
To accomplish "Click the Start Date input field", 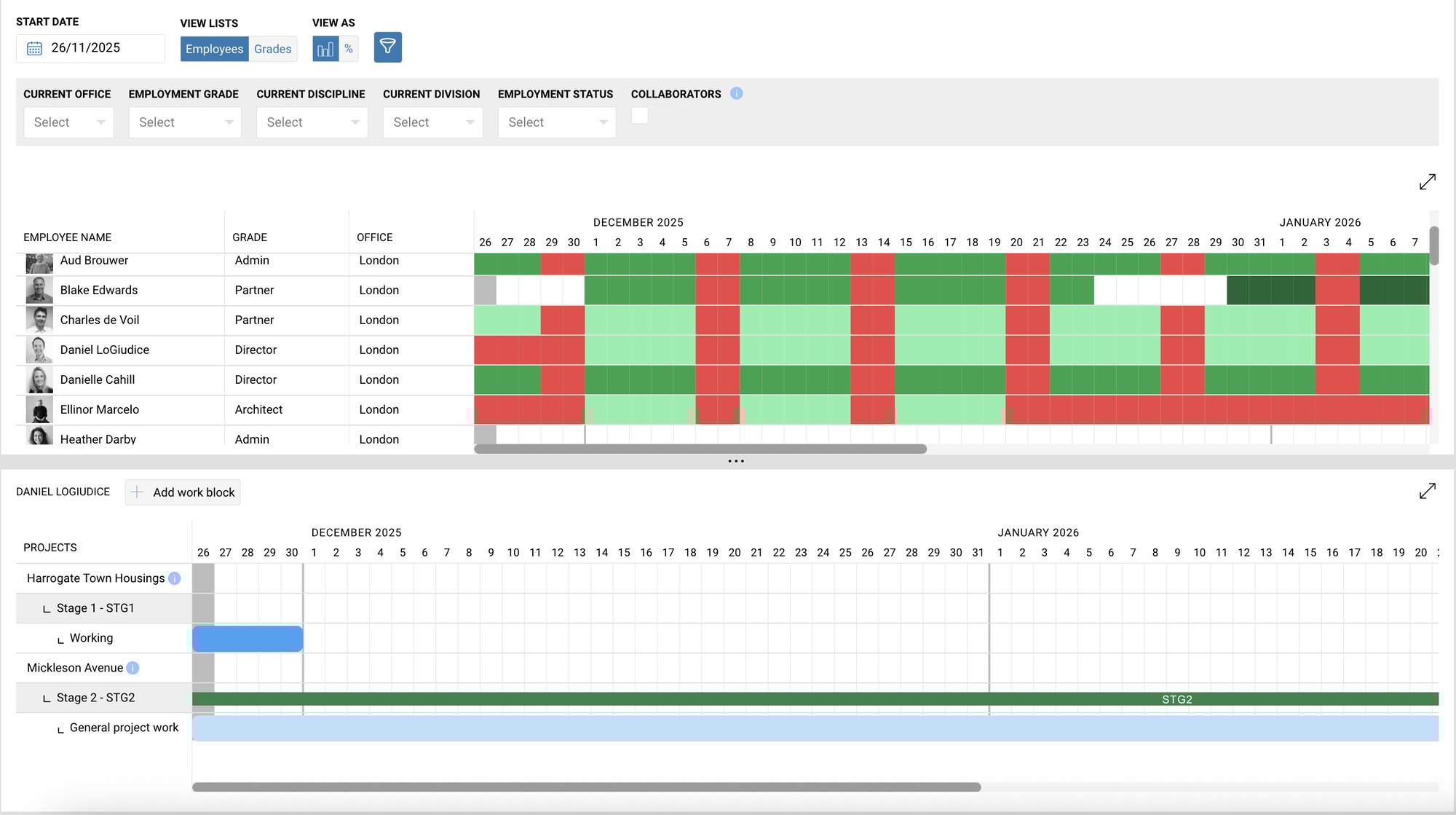I will click(x=102, y=48).
